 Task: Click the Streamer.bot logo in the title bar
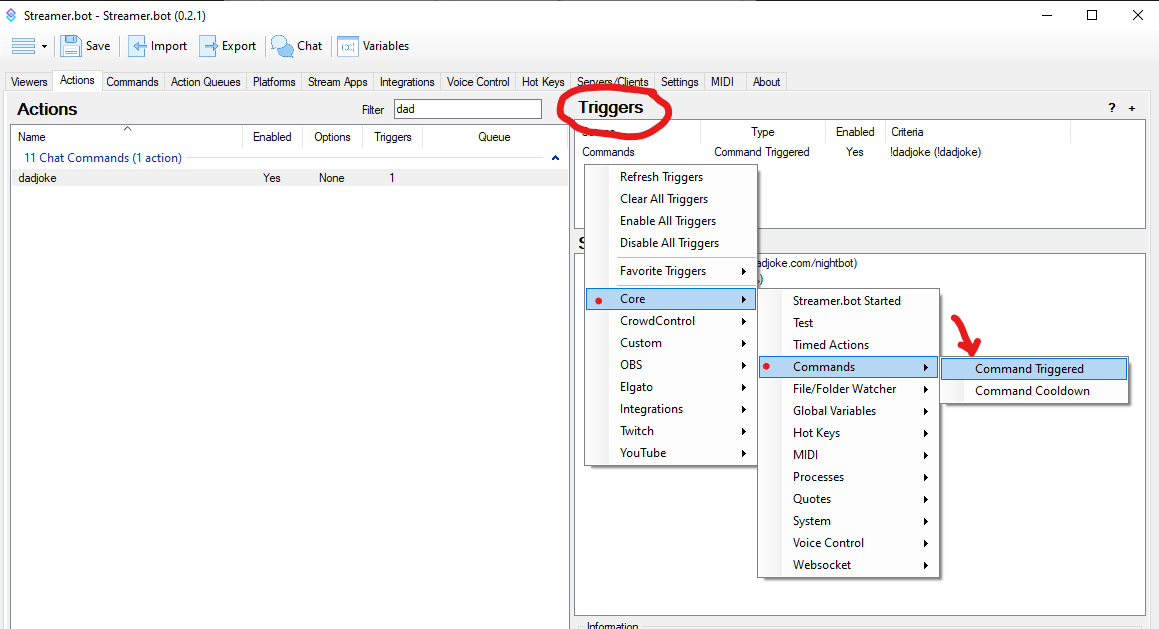point(11,15)
